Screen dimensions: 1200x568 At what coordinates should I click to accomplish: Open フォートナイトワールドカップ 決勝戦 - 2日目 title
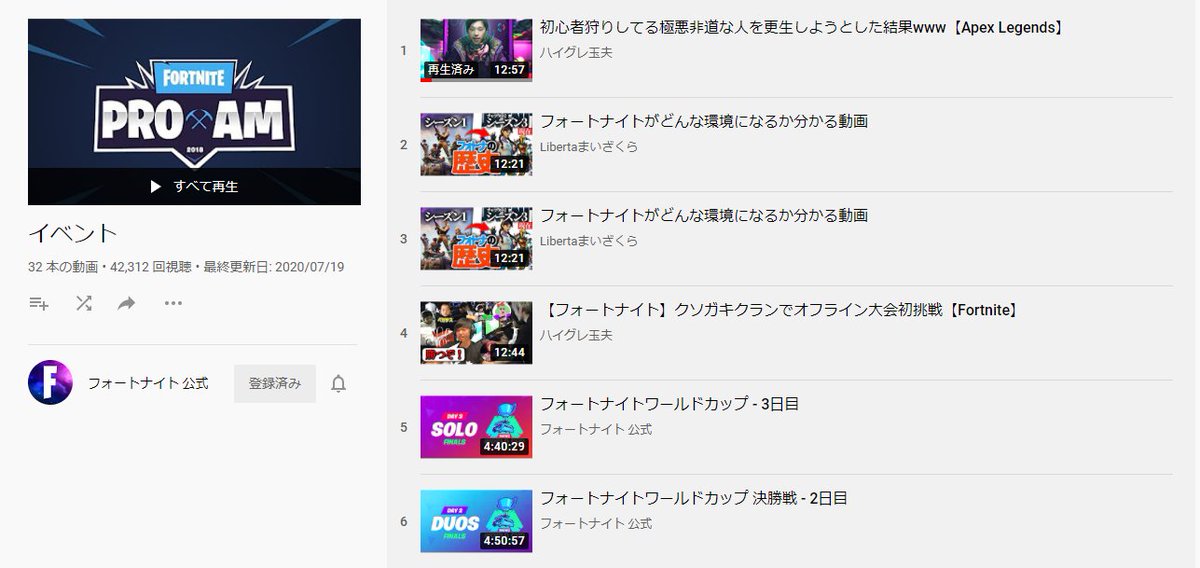(694, 498)
